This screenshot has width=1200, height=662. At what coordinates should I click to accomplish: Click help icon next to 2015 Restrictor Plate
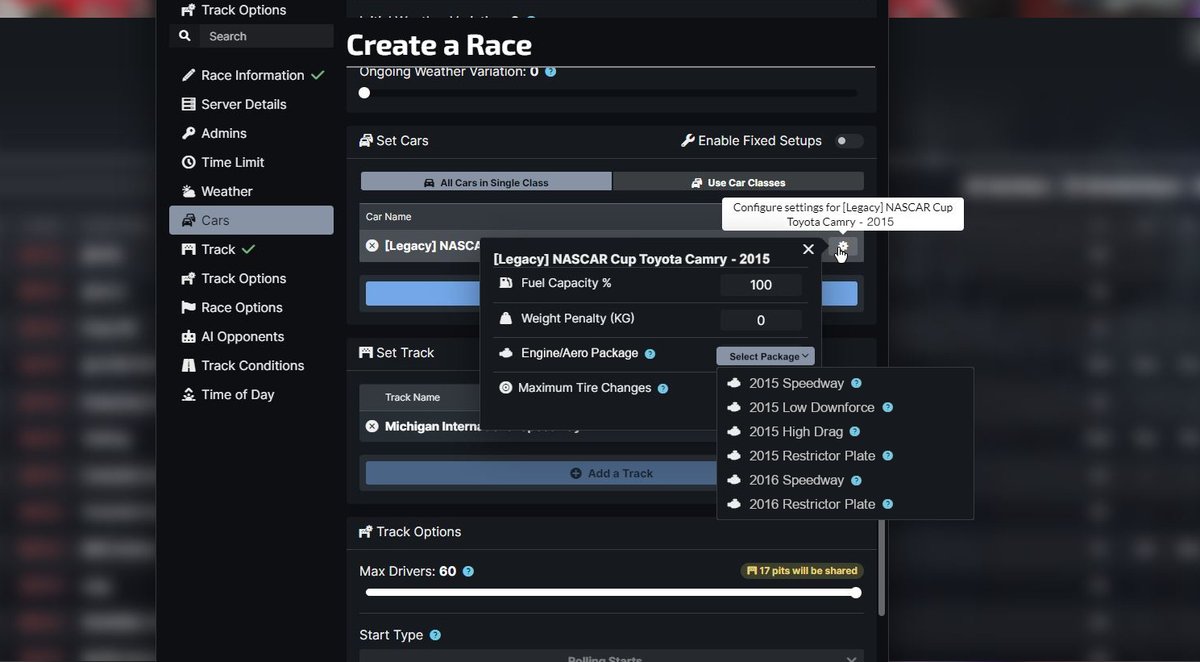pyautogui.click(x=887, y=455)
